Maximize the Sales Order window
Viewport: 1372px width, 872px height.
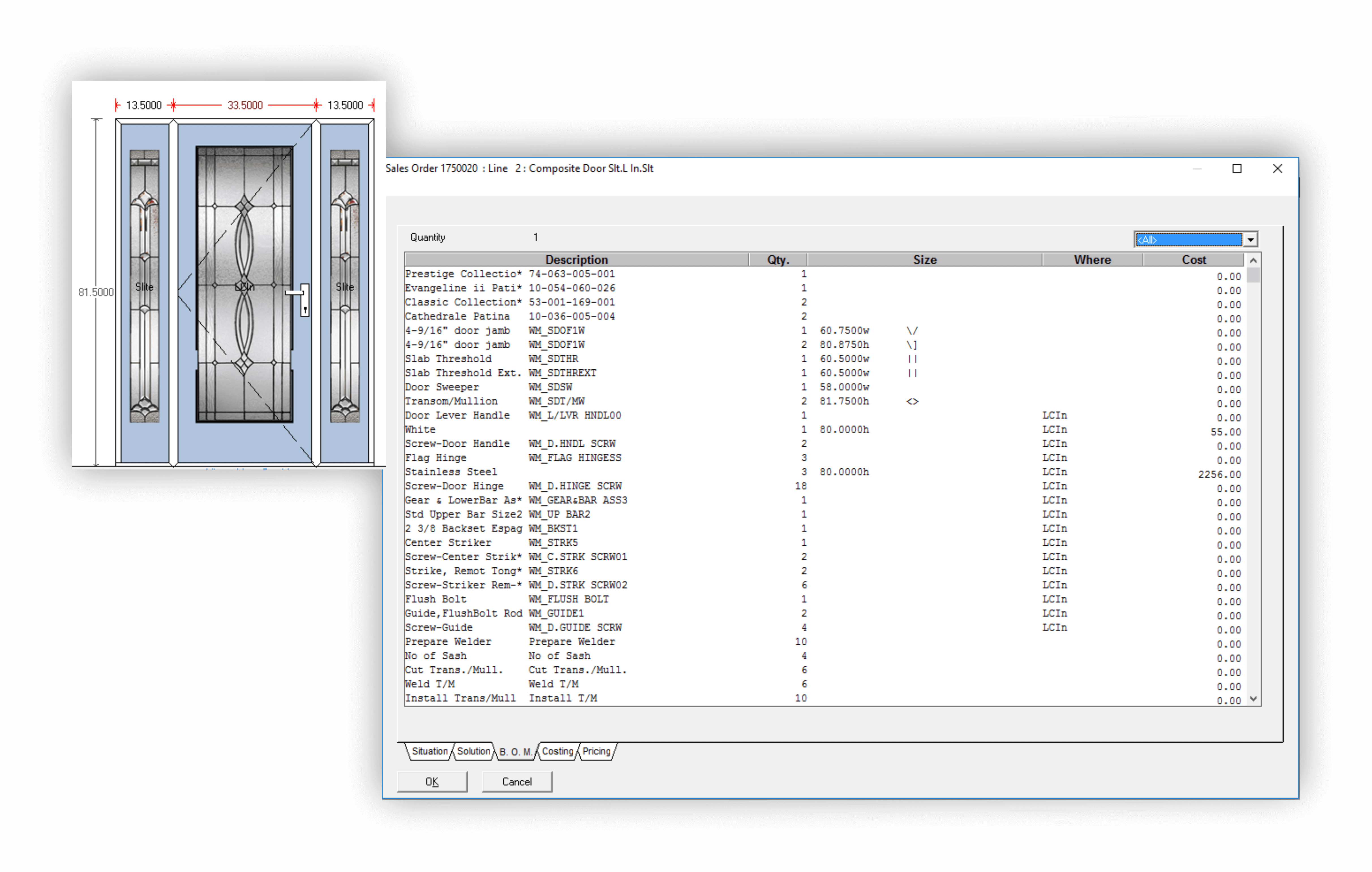click(1237, 169)
